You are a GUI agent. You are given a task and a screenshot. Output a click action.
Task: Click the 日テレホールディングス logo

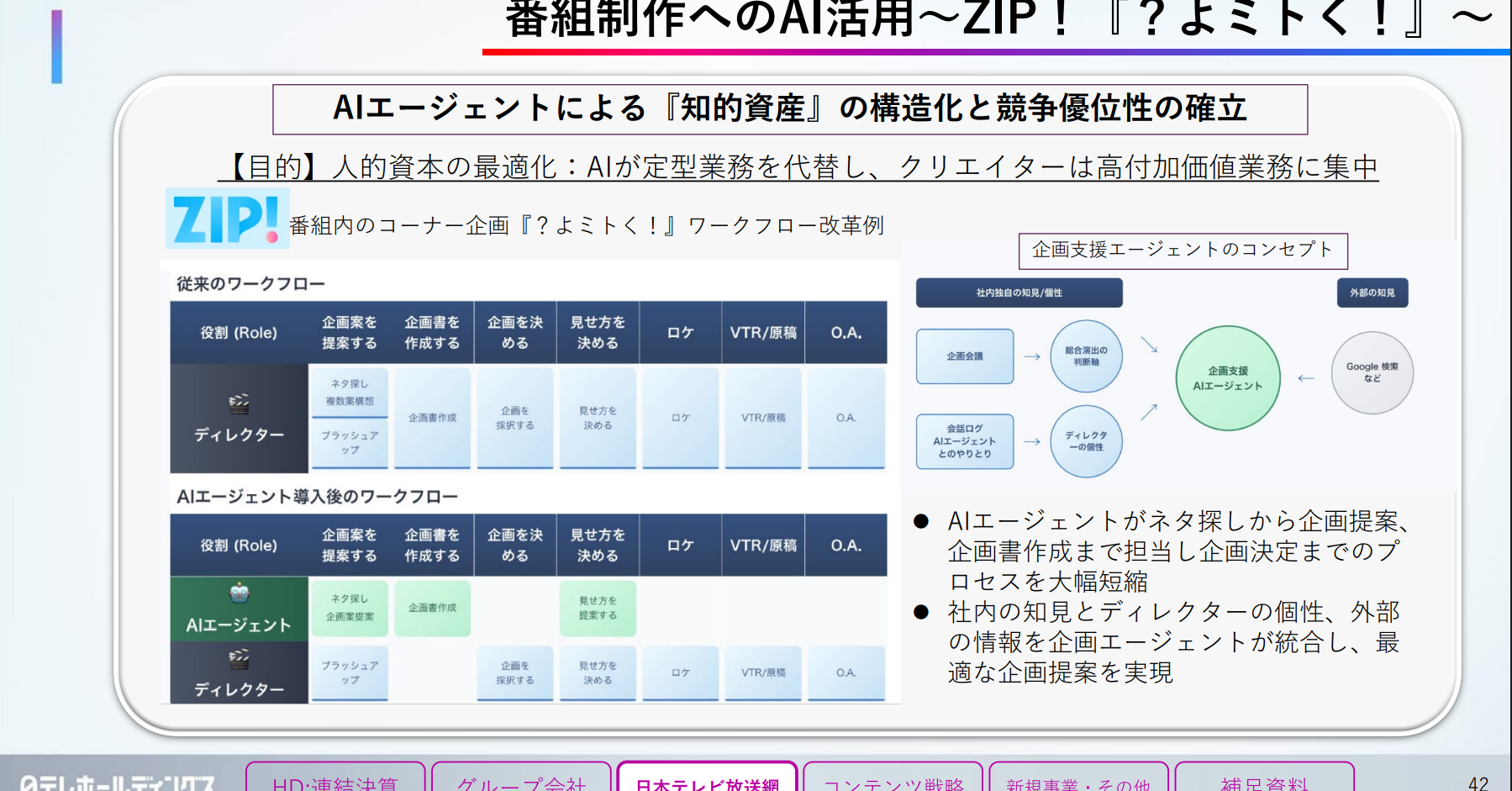(118, 783)
